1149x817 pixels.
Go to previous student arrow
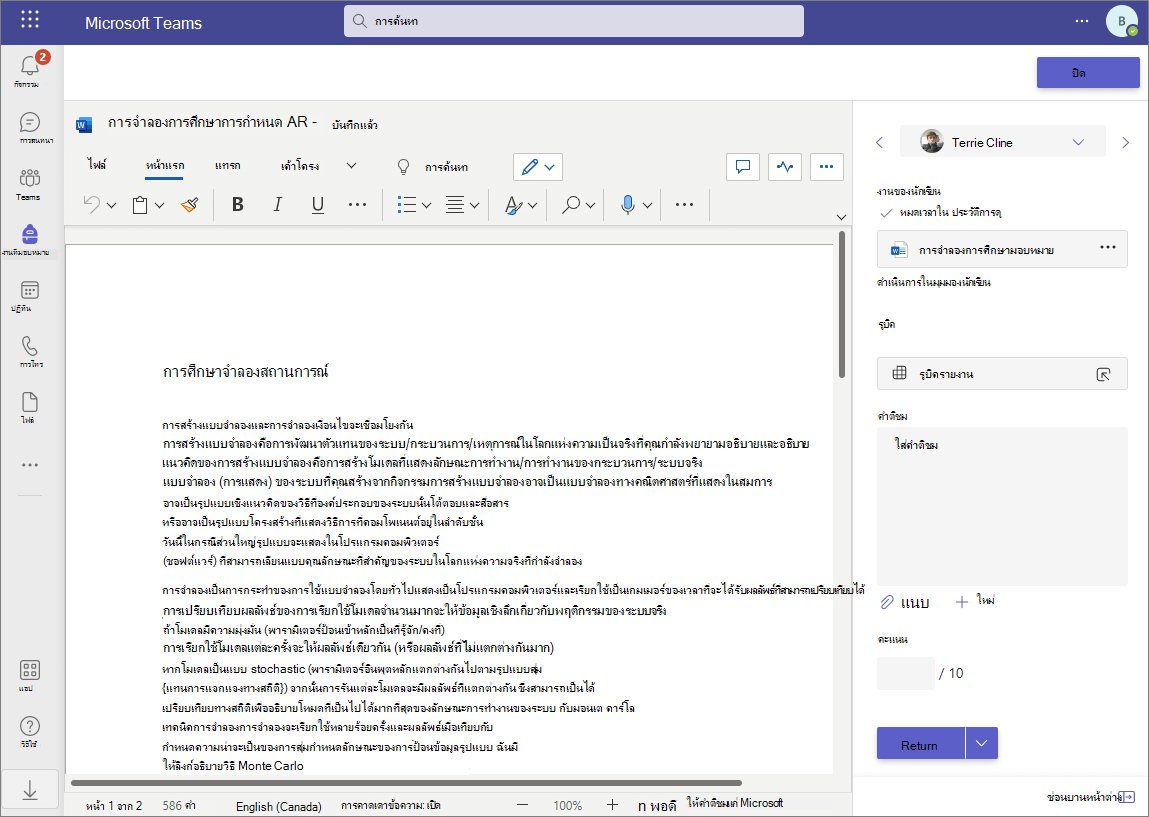880,142
